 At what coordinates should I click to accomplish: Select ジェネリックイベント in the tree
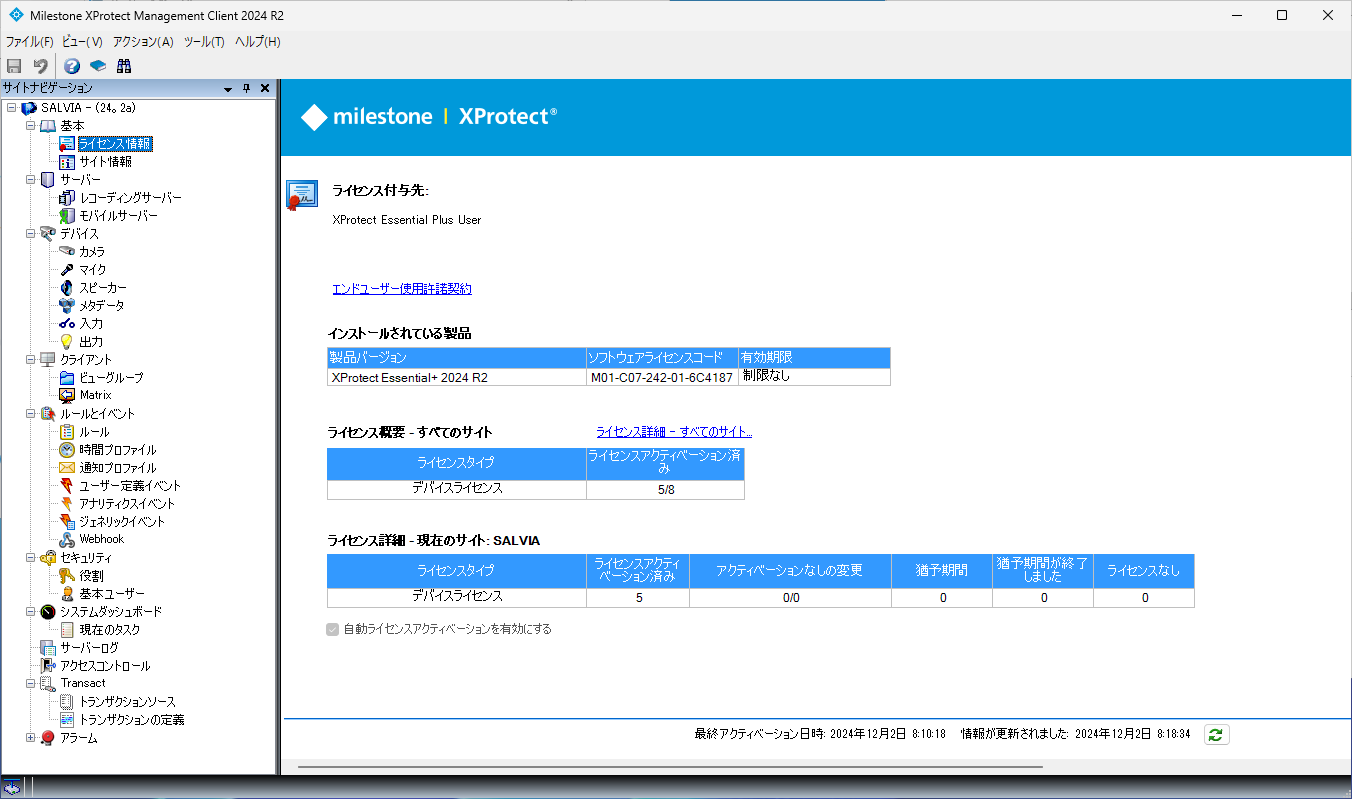click(x=122, y=522)
